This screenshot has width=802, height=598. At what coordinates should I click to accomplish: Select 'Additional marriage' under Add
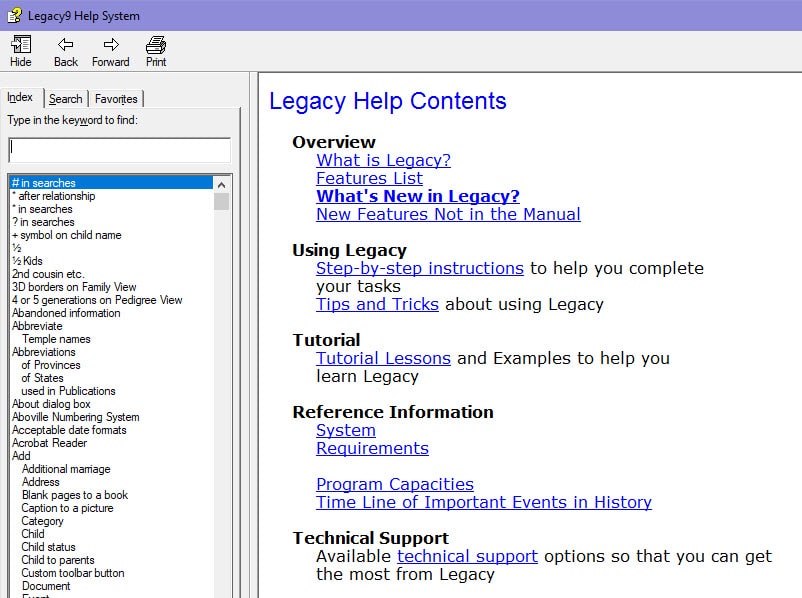point(66,469)
